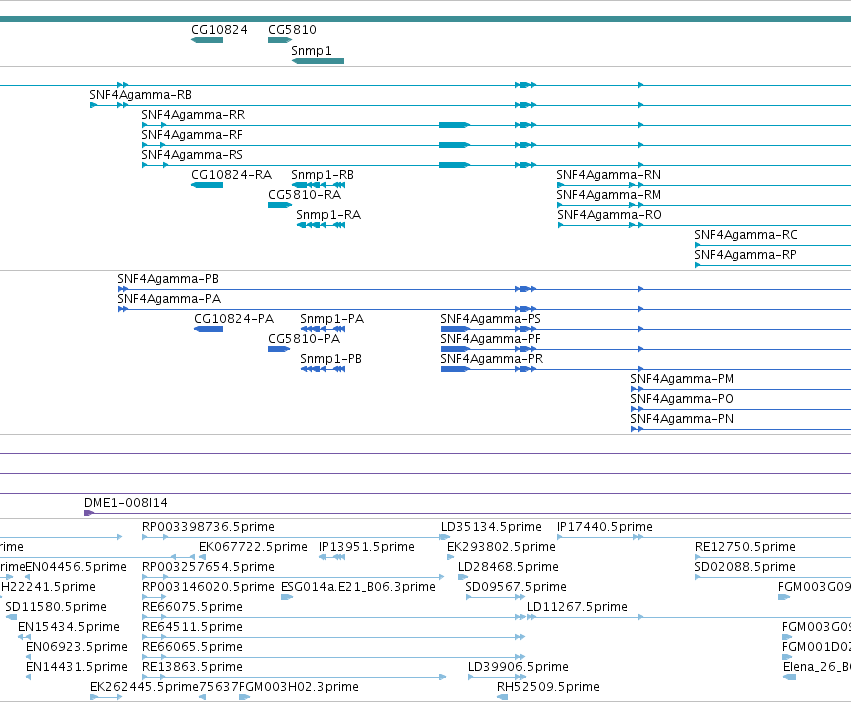Screen dimensions: 851x702
Task: Click the SNF4Agamma-RO transcript label
Action: (609, 216)
